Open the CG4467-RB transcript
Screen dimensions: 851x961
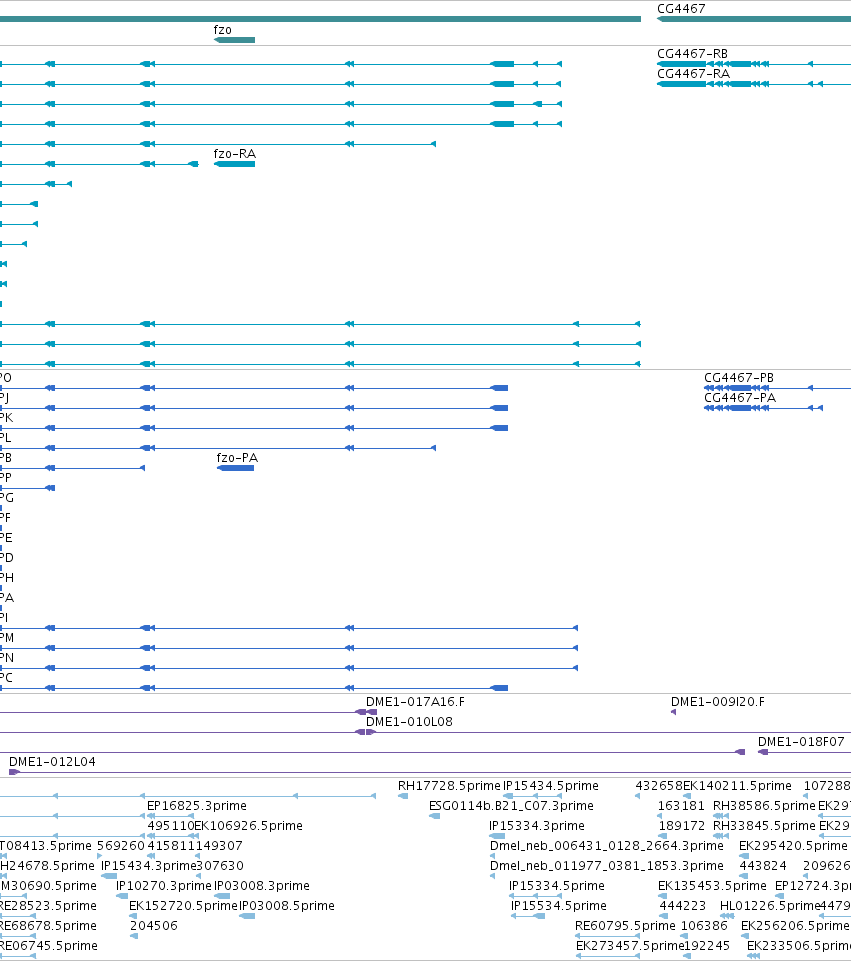(x=692, y=54)
